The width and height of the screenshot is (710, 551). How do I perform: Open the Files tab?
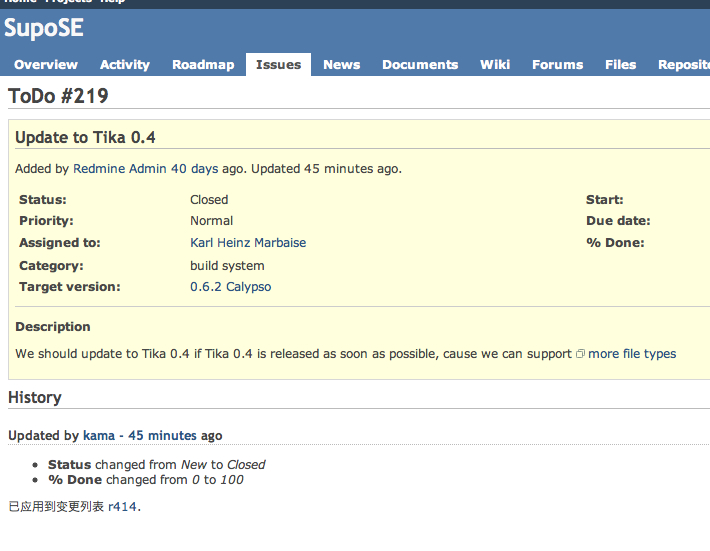(x=620, y=65)
